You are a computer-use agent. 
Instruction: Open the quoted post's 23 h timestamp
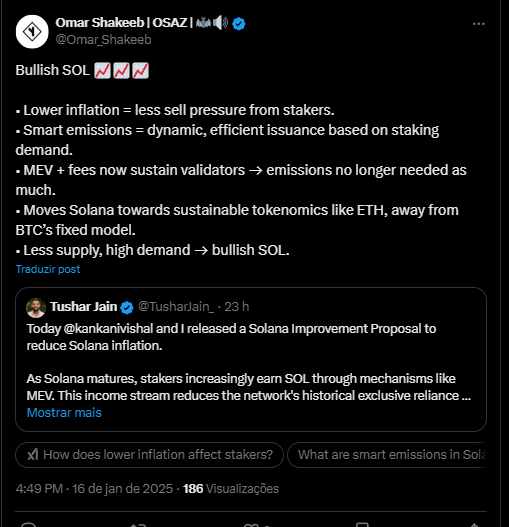point(237,307)
